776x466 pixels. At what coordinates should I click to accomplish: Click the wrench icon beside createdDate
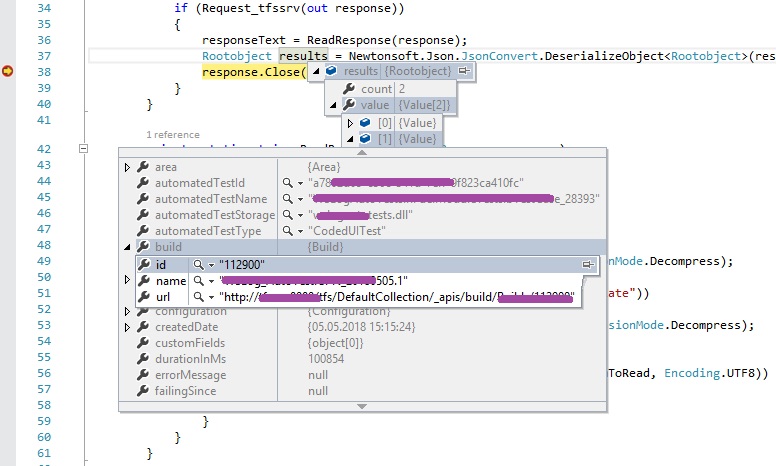[x=143, y=326]
